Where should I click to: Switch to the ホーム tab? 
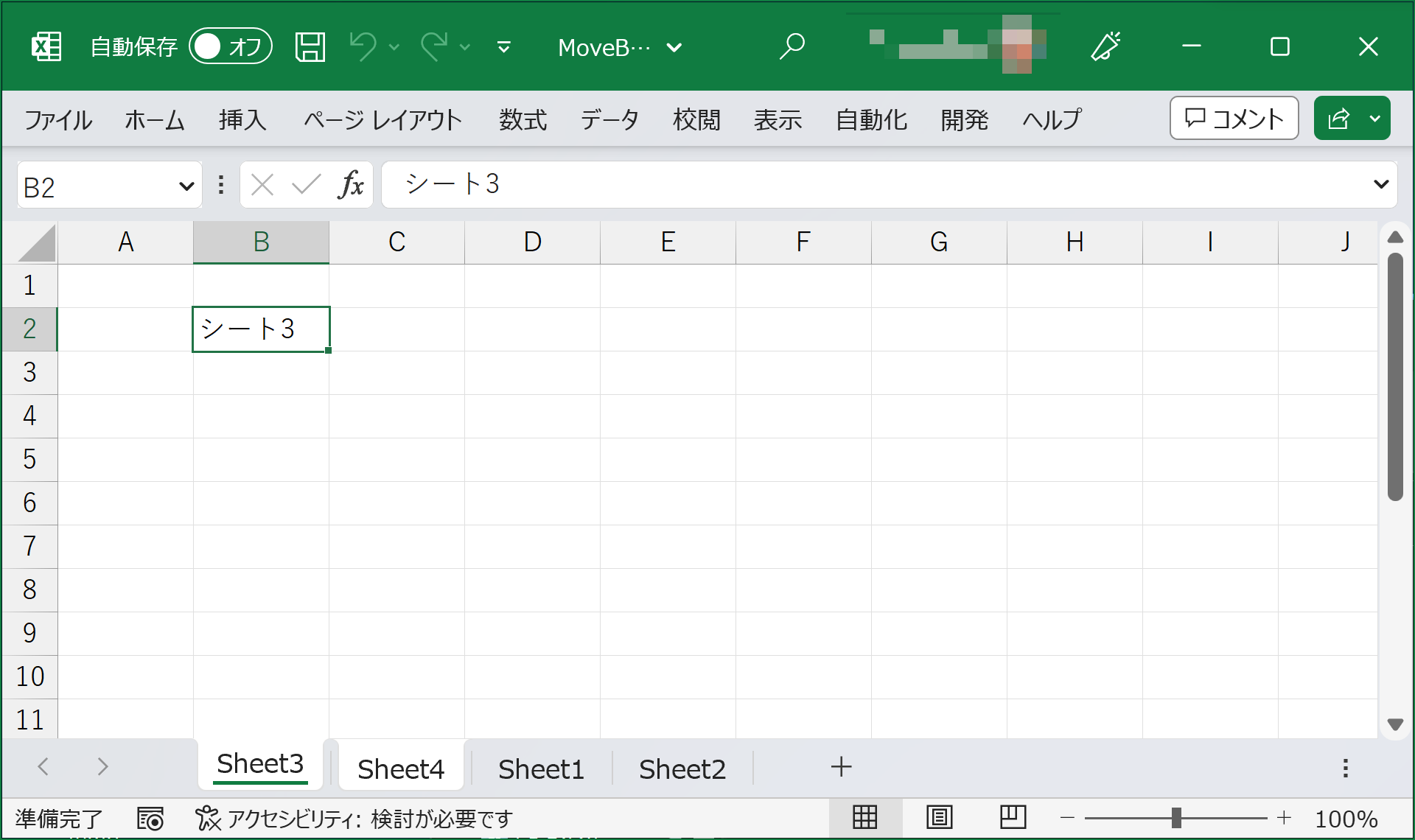(155, 119)
